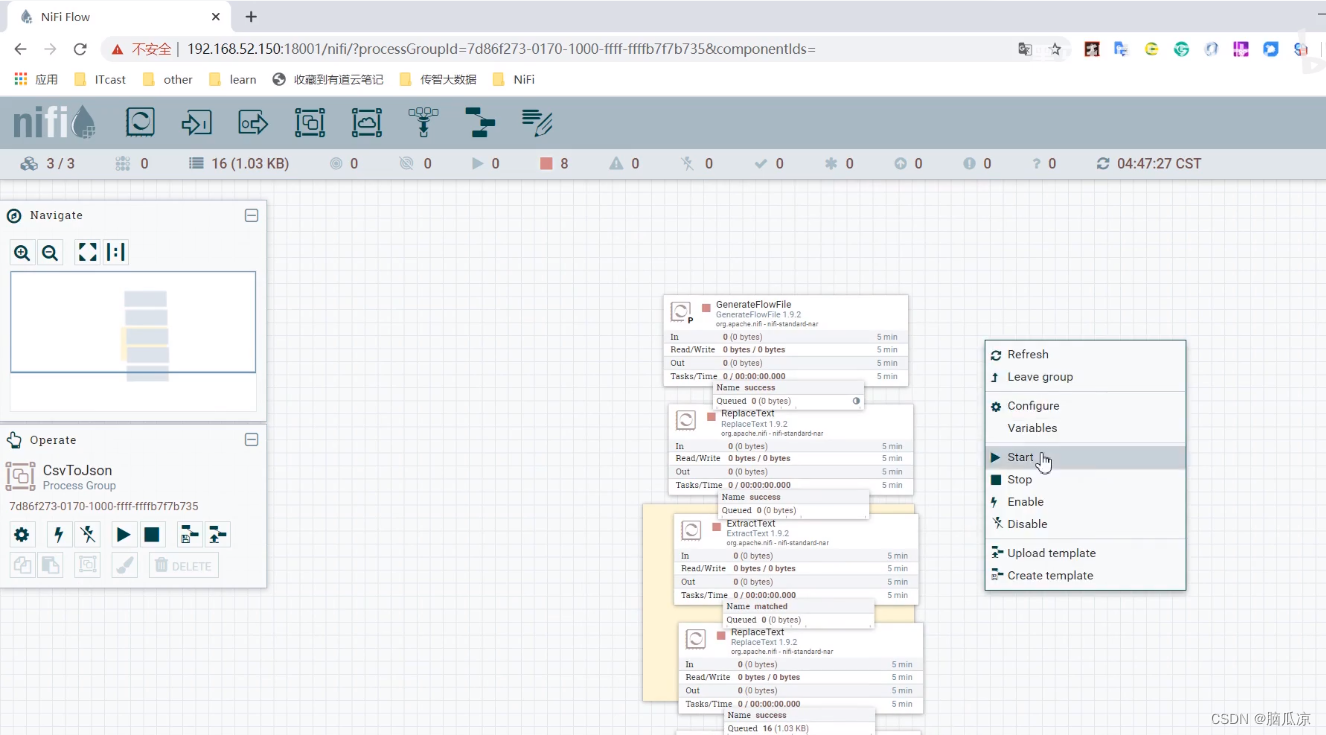Click the birds-eye view thumbnail in Navigate
The width and height of the screenshot is (1326, 735).
coord(133,341)
